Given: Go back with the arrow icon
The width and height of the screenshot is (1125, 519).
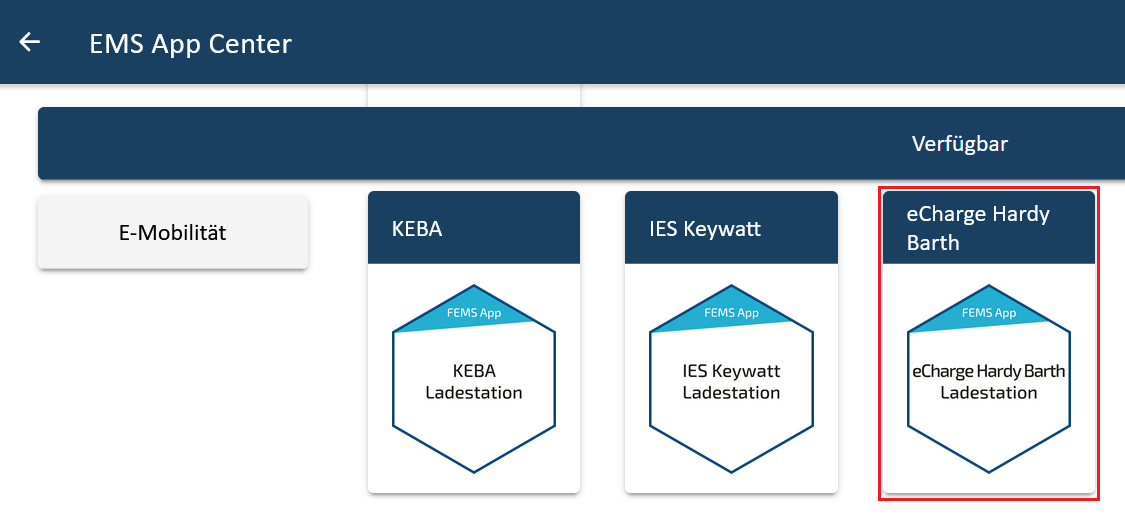Looking at the screenshot, I should click(x=29, y=42).
